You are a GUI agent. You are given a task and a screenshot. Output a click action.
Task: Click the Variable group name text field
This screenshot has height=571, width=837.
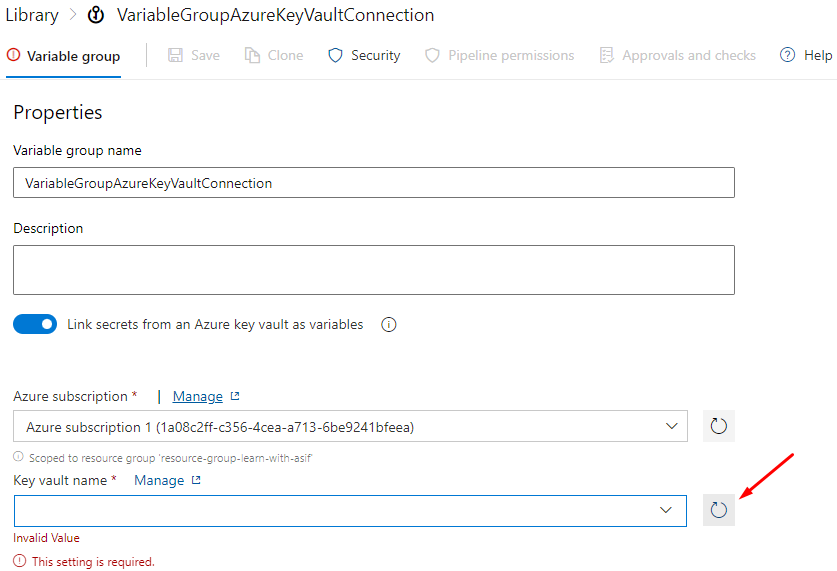[x=373, y=183]
